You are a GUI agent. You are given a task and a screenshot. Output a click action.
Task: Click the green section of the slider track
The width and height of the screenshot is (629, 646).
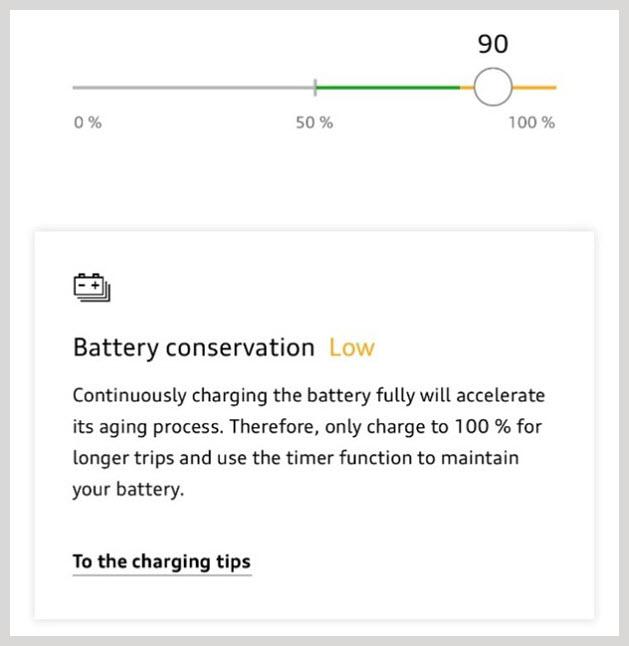pos(387,88)
